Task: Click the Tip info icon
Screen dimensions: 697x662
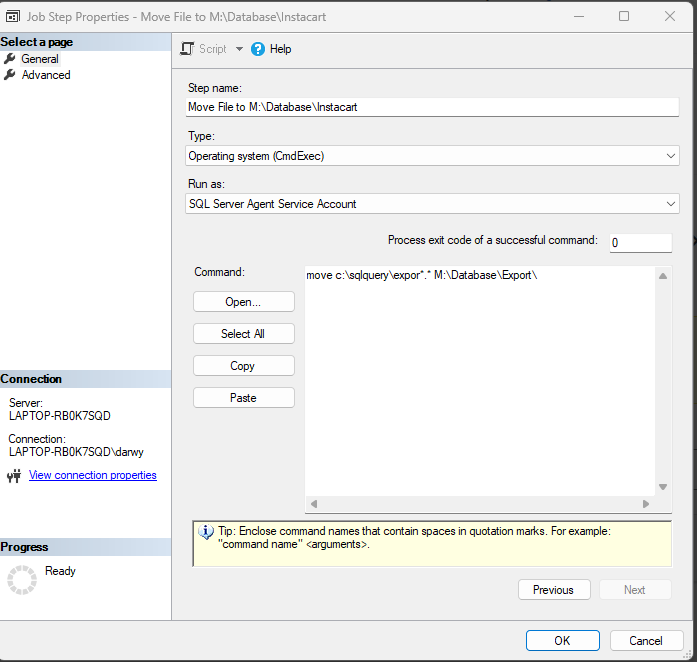Action: click(x=206, y=532)
